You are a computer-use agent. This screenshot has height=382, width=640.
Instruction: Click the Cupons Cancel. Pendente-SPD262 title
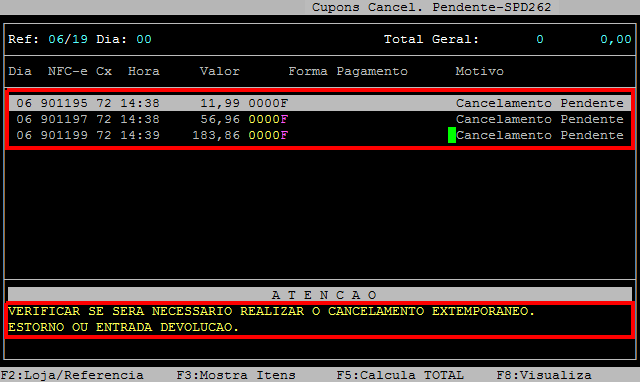click(431, 7)
